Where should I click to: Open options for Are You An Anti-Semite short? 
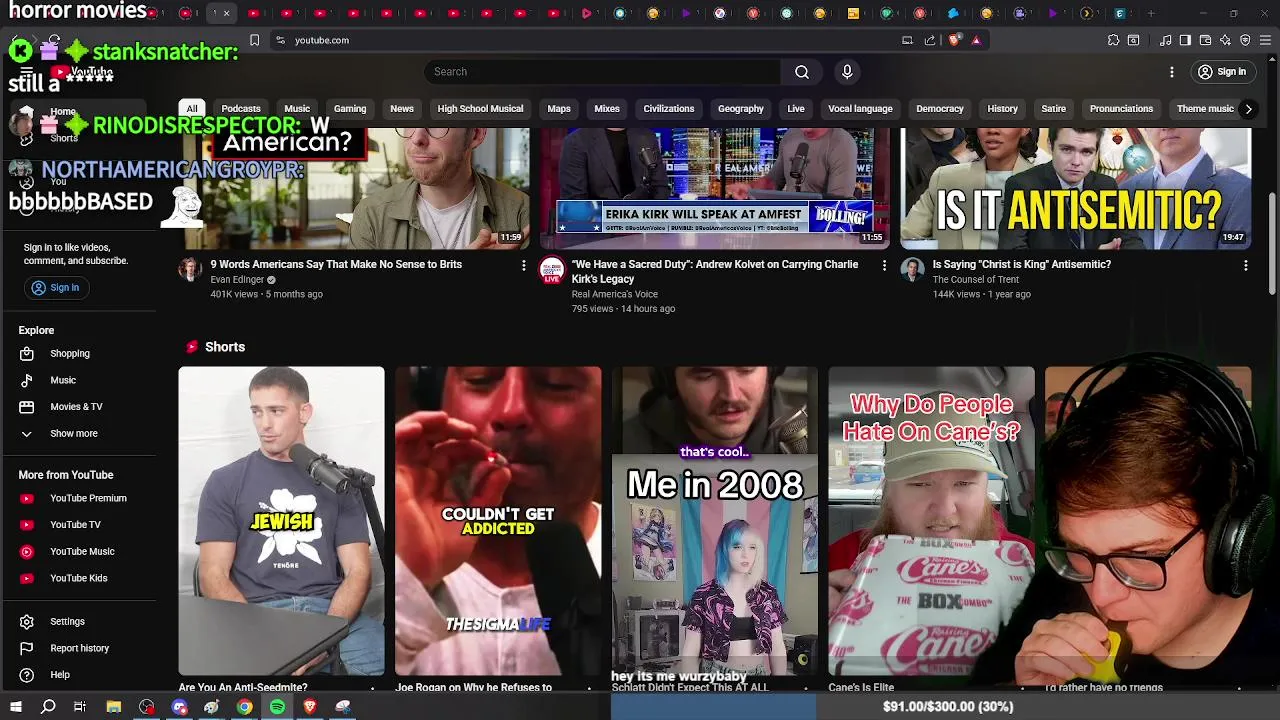tap(373, 687)
